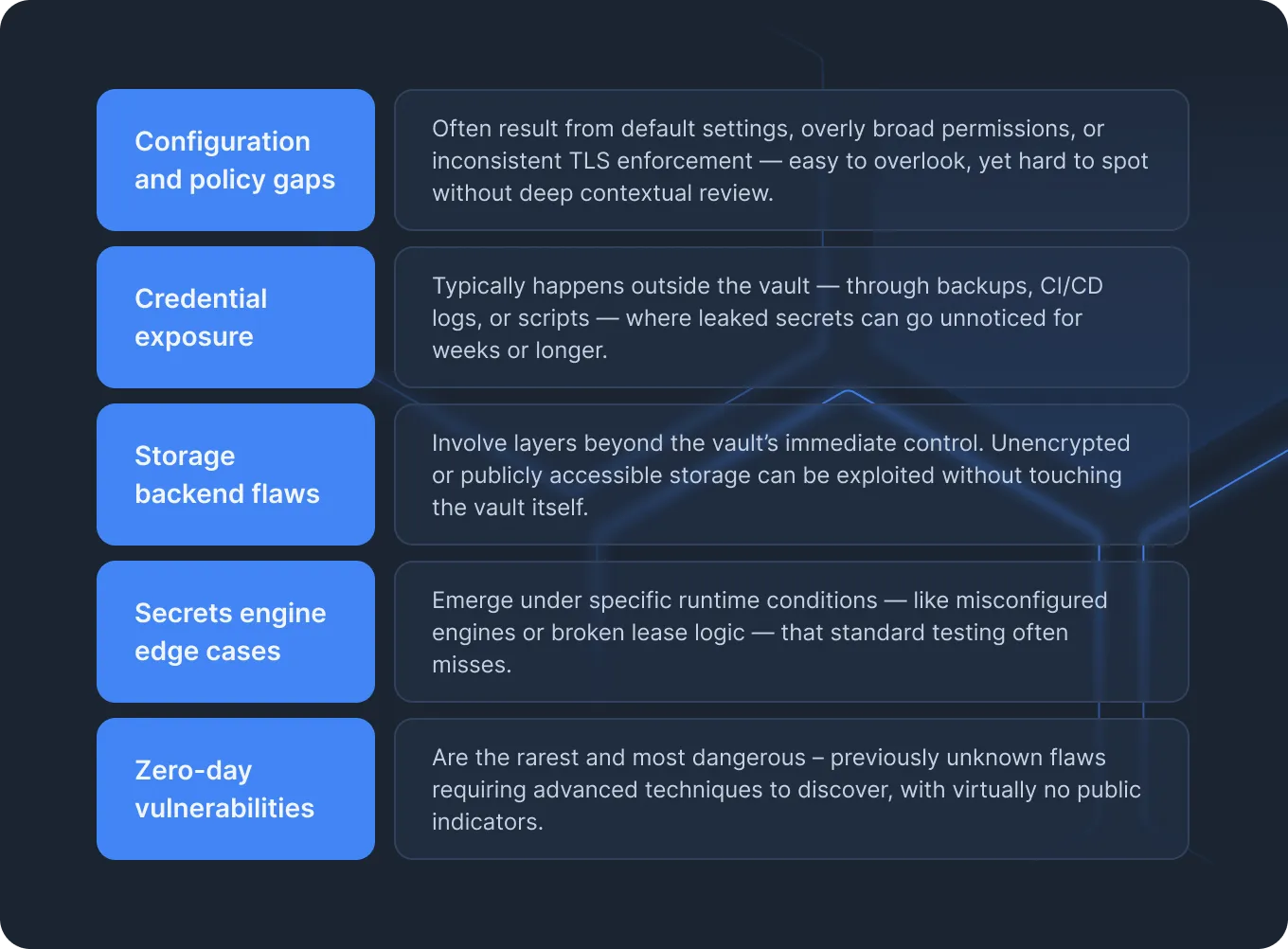The width and height of the screenshot is (1288, 949).
Task: Click 'without deep contextual review' sentence ending
Action: point(603,193)
